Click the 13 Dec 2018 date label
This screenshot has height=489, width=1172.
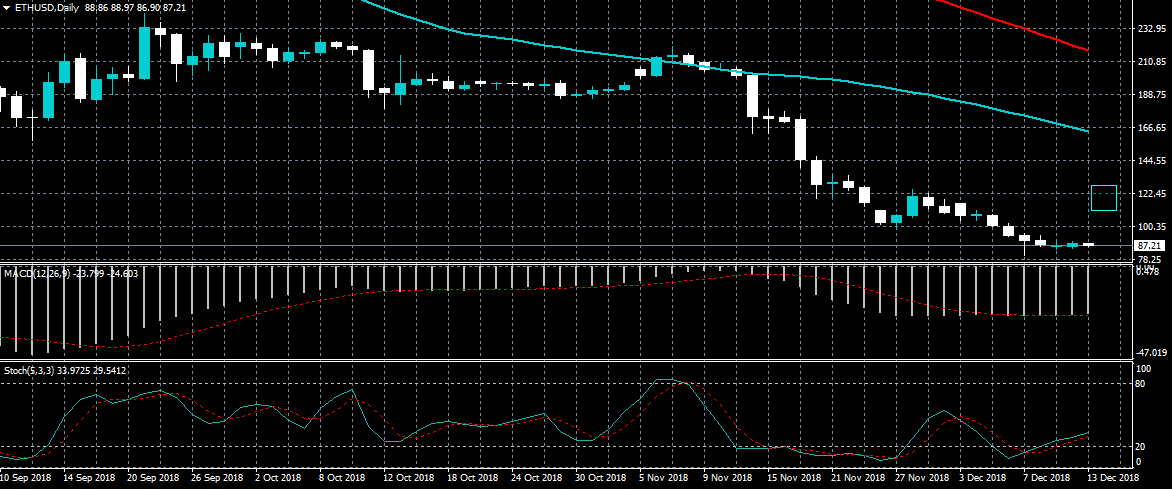click(1111, 479)
